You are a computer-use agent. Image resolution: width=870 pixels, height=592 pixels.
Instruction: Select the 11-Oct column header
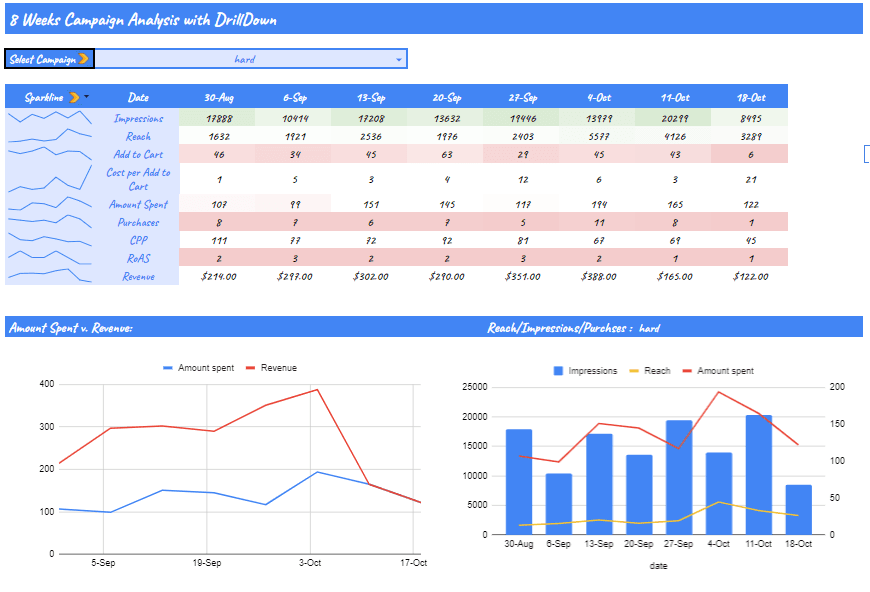[x=675, y=98]
